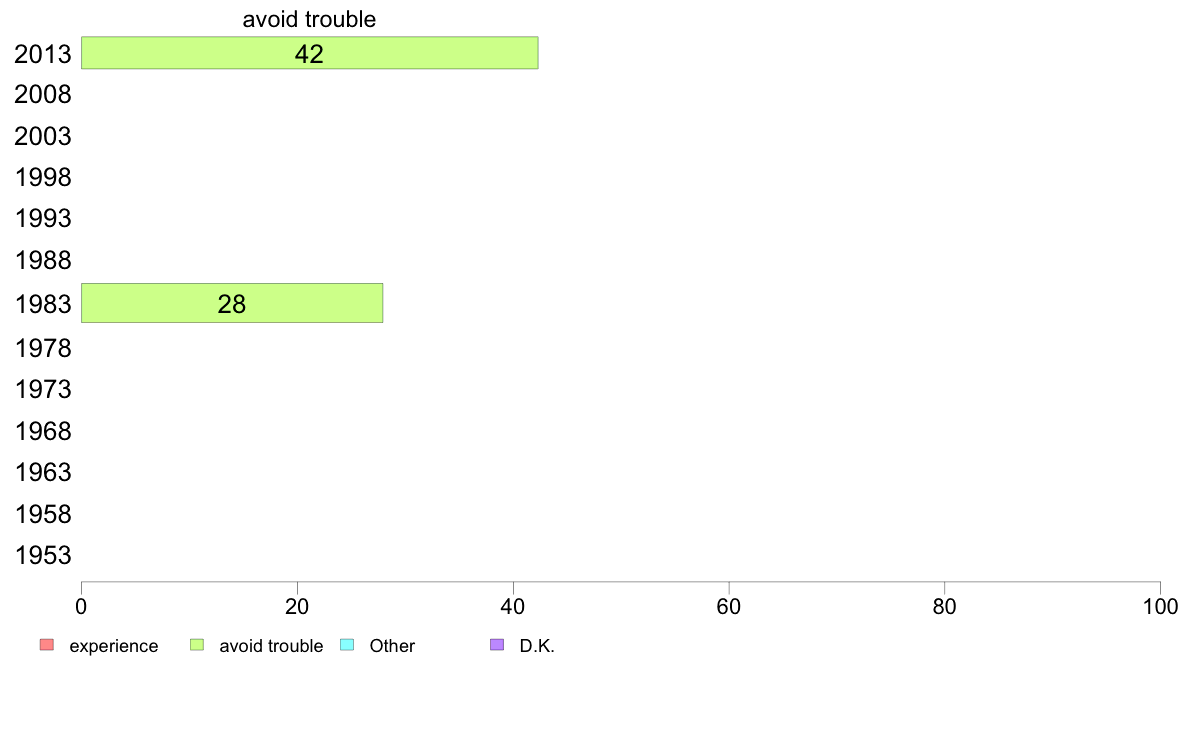The height and width of the screenshot is (736, 1188).
Task: Click the experience legend label
Action: coord(114,646)
